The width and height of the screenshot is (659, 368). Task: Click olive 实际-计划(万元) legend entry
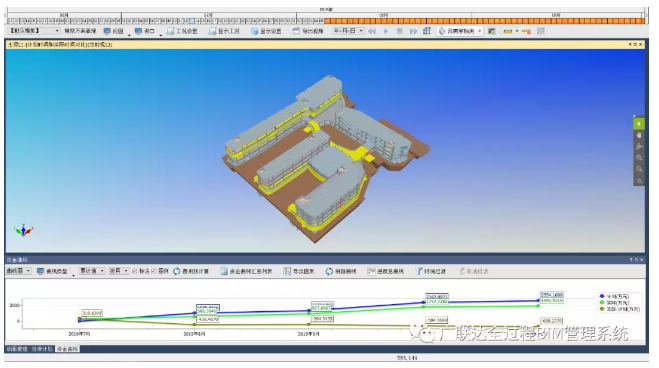tap(619, 309)
